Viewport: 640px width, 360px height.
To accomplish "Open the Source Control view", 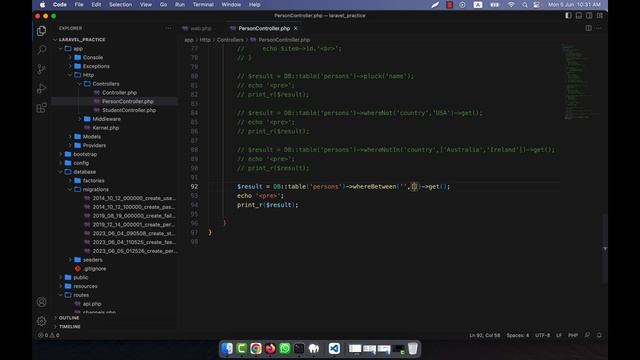I will (x=41, y=69).
